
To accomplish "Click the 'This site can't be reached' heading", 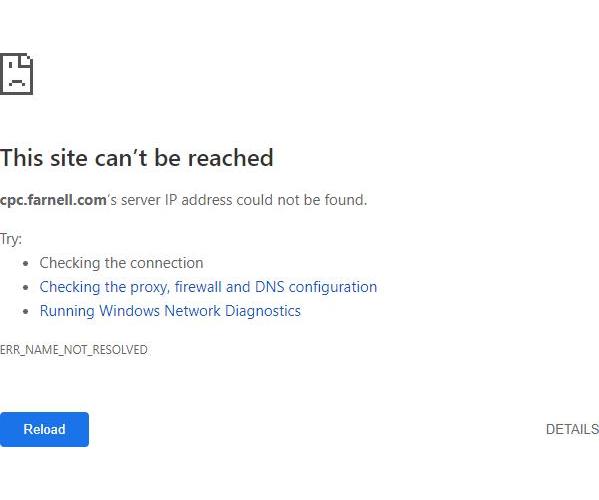I will pyautogui.click(x=136, y=157).
